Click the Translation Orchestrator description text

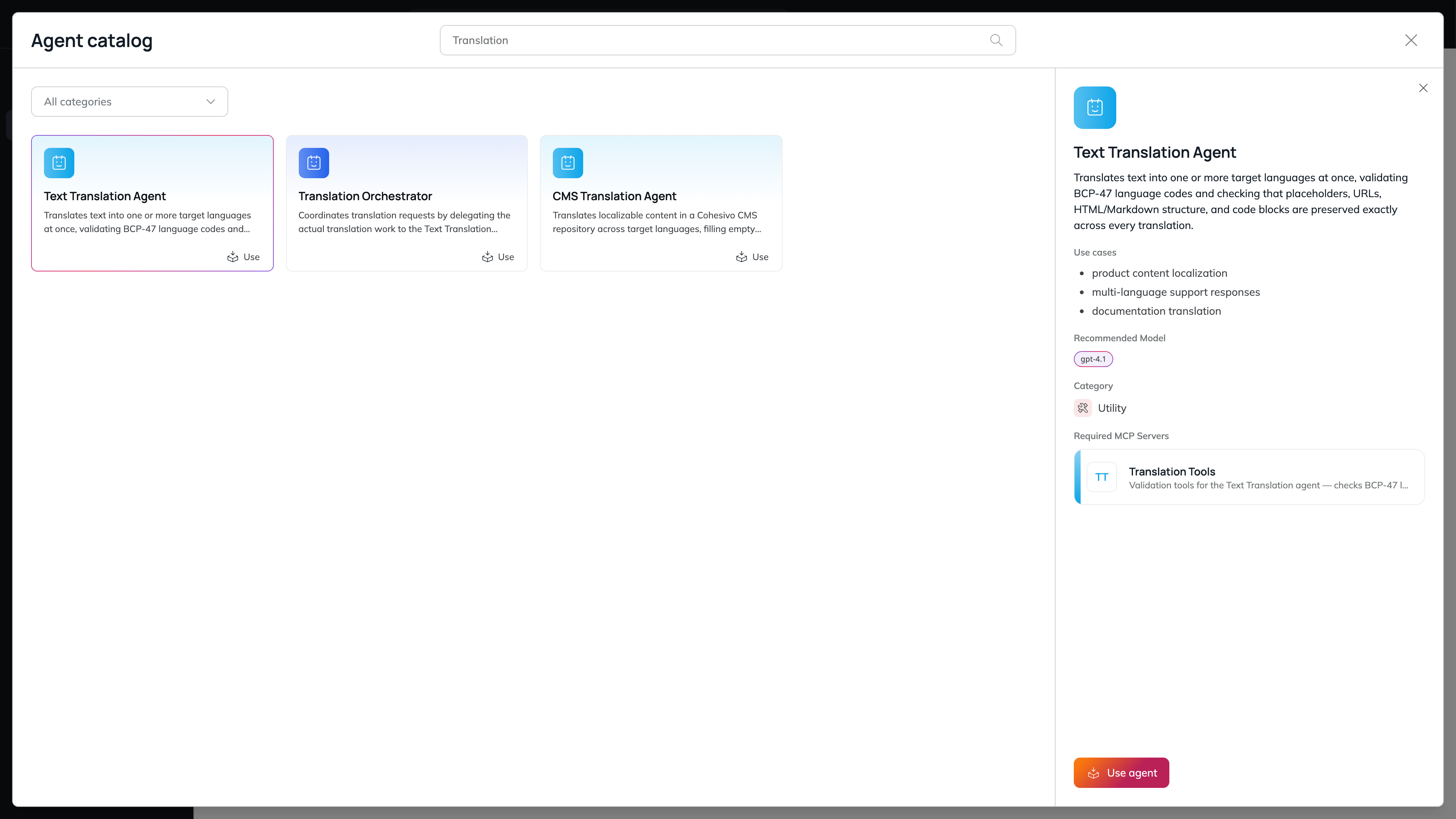[x=404, y=222]
